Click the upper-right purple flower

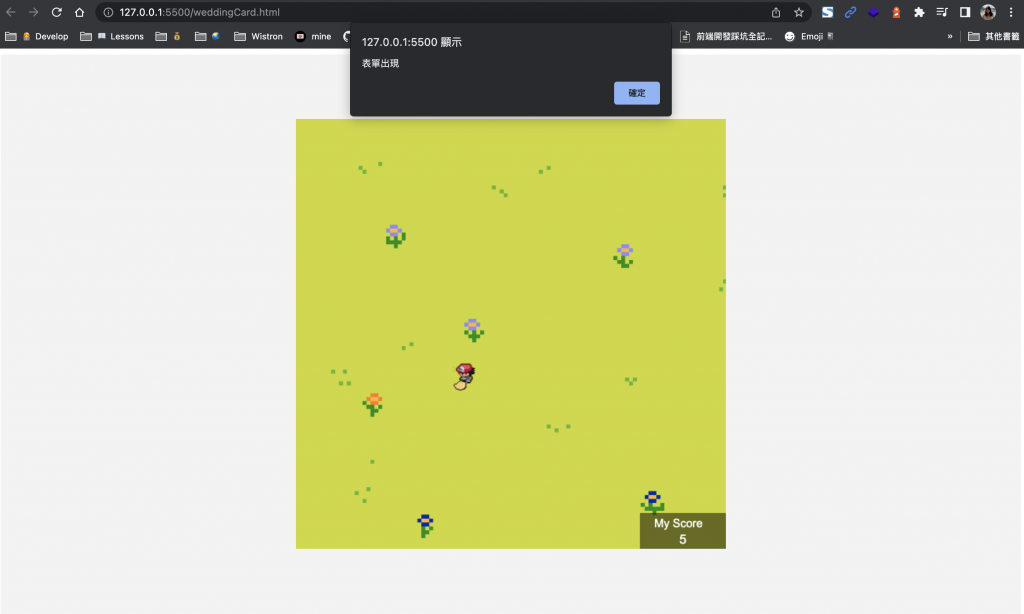[x=624, y=255]
